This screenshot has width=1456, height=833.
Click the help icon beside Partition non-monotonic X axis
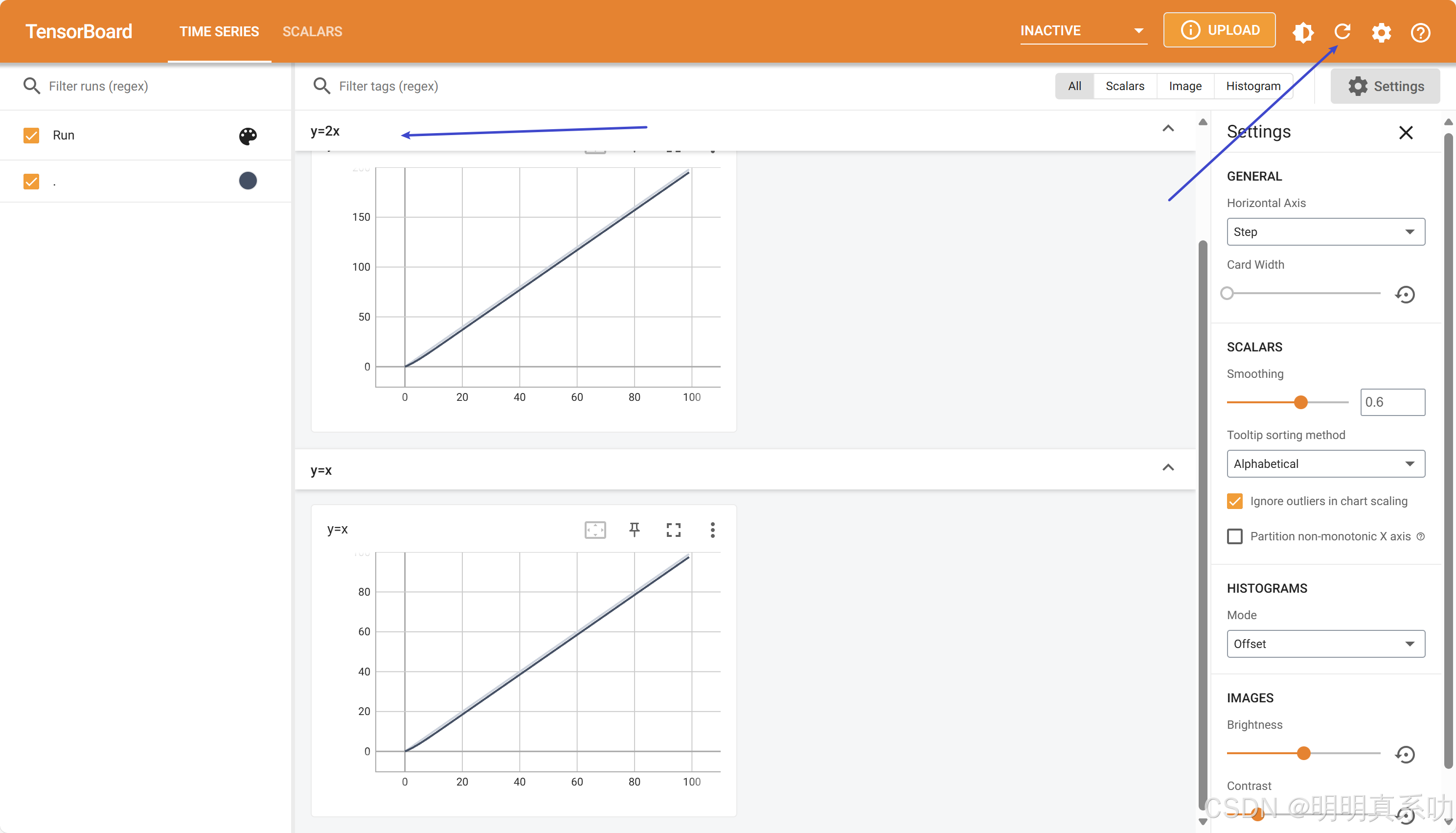click(1421, 536)
